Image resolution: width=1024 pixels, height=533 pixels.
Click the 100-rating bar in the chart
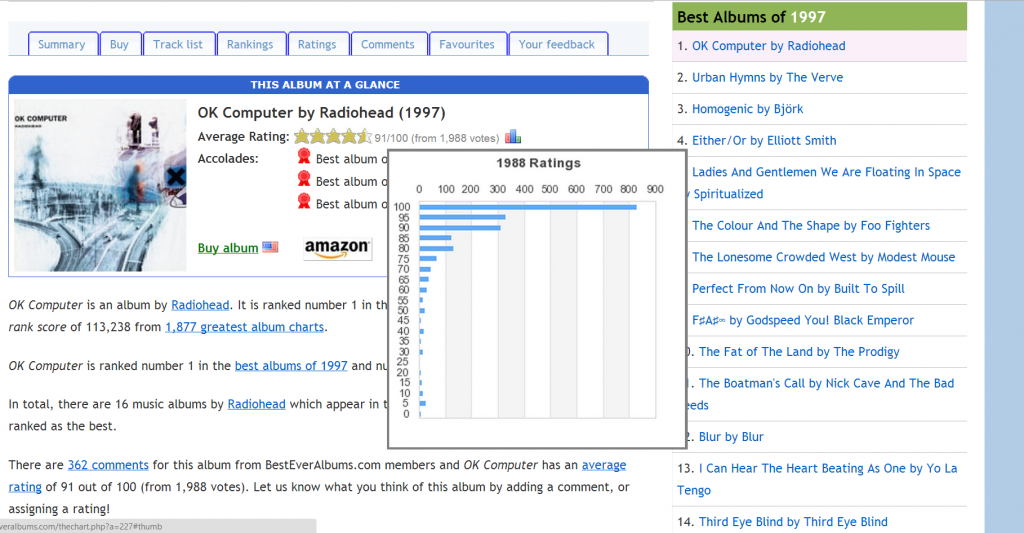coord(527,207)
